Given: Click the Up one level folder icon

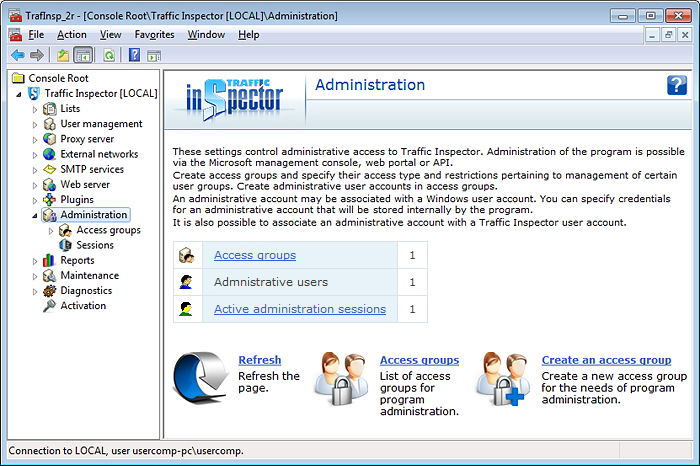Looking at the screenshot, I should tap(63, 55).
